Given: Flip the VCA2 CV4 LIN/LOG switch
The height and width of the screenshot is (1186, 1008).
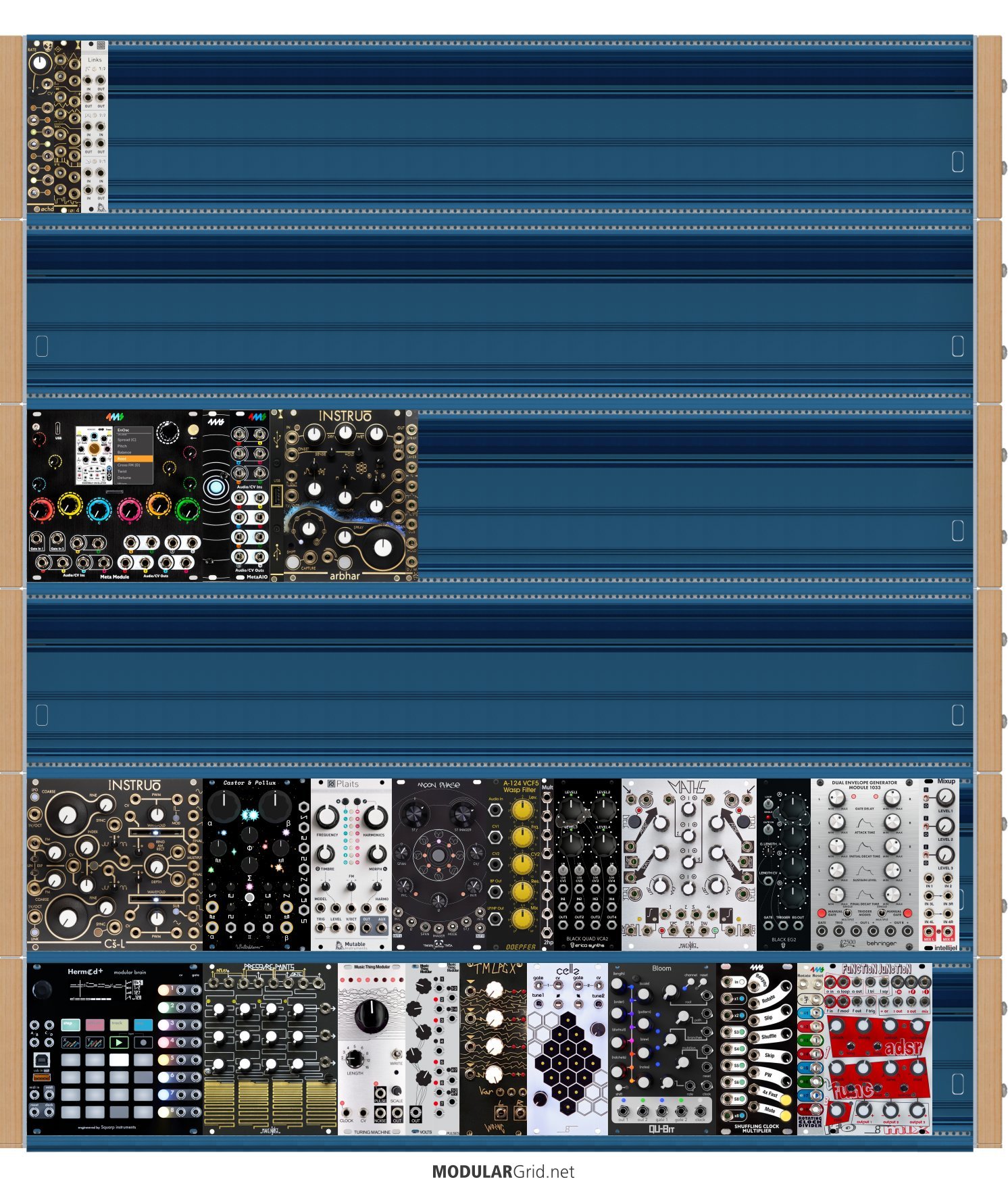Looking at the screenshot, I should [612, 870].
